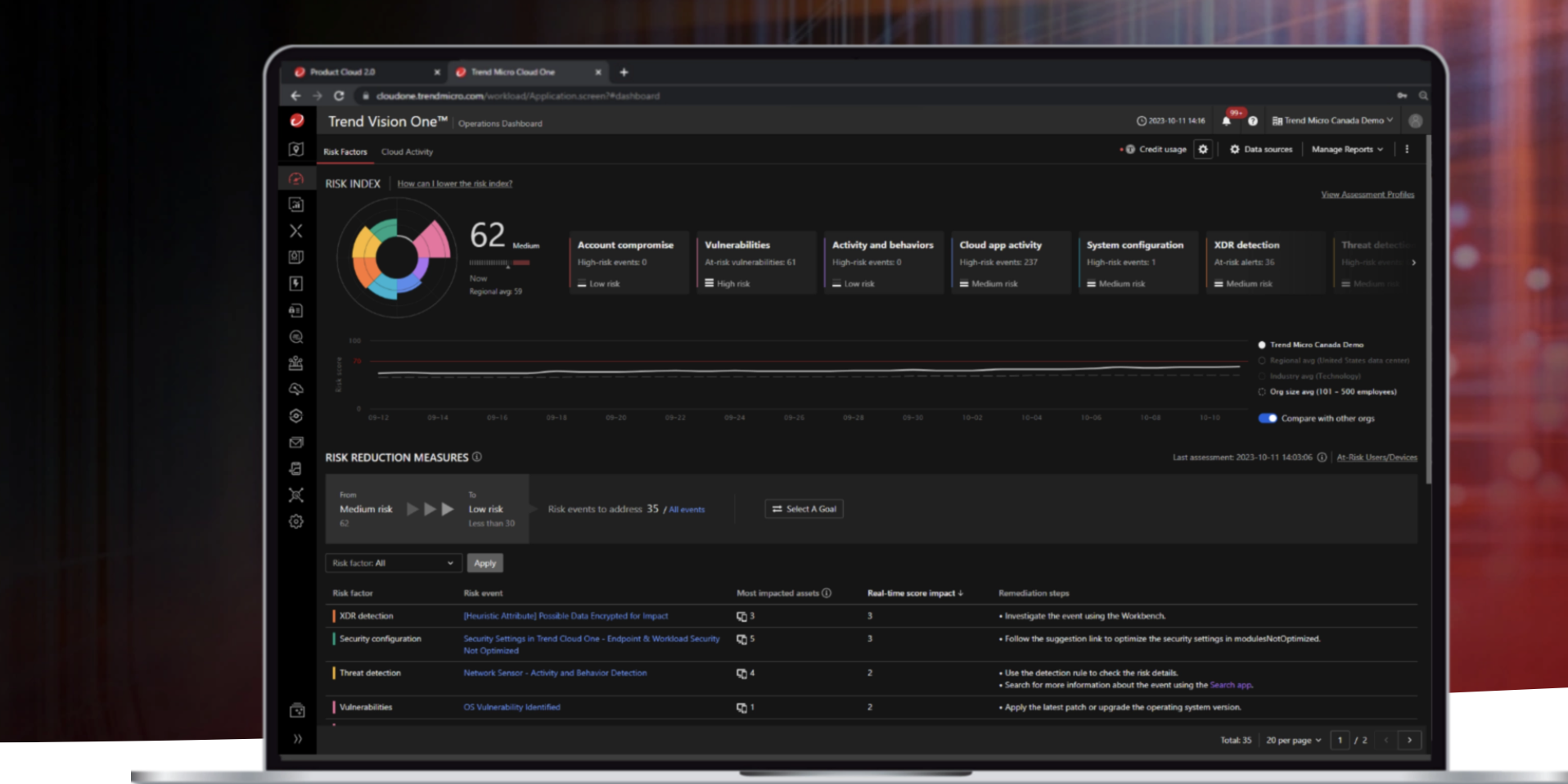This screenshot has height=784, width=1568.
Task: Click the page number input showing 1
Action: pyautogui.click(x=1340, y=740)
